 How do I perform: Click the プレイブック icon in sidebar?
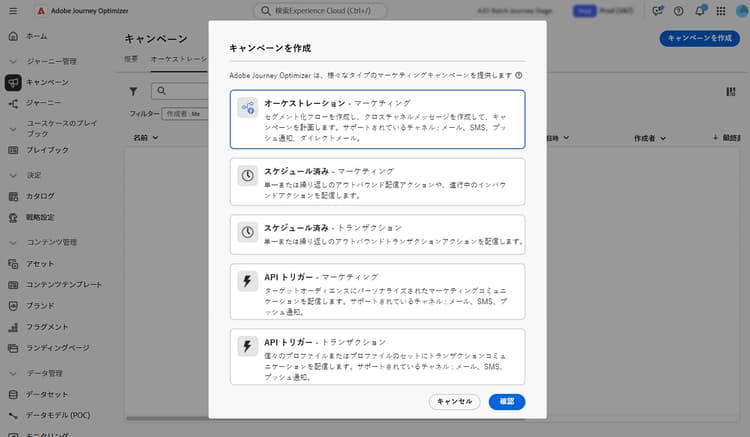coord(13,150)
